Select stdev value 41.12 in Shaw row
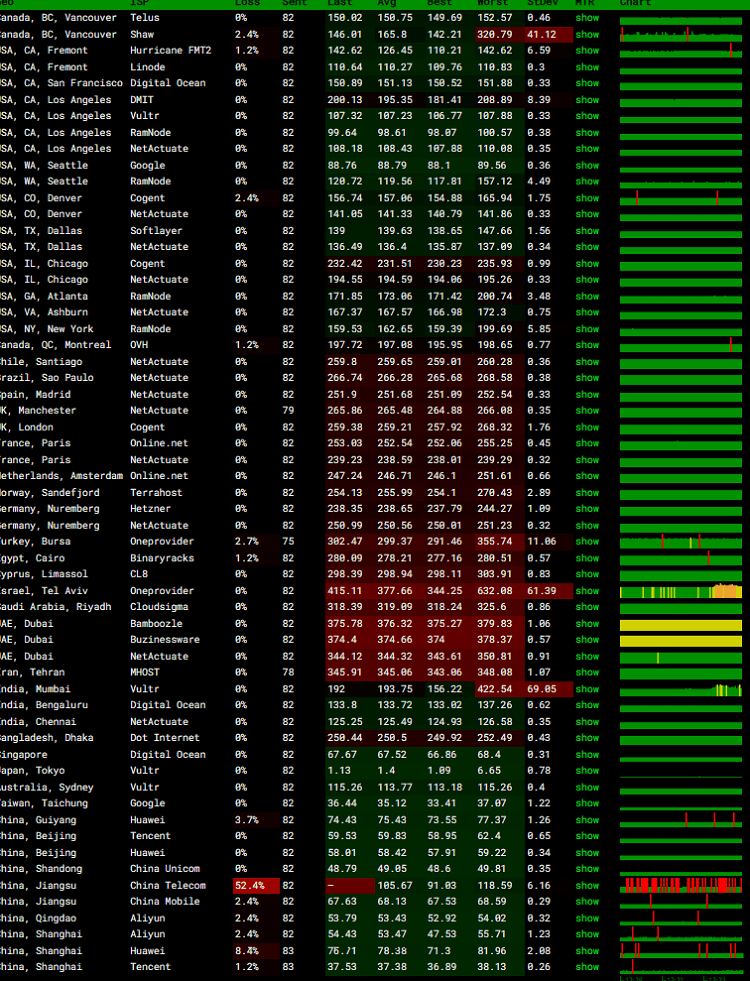The height and width of the screenshot is (981, 750). (x=541, y=34)
